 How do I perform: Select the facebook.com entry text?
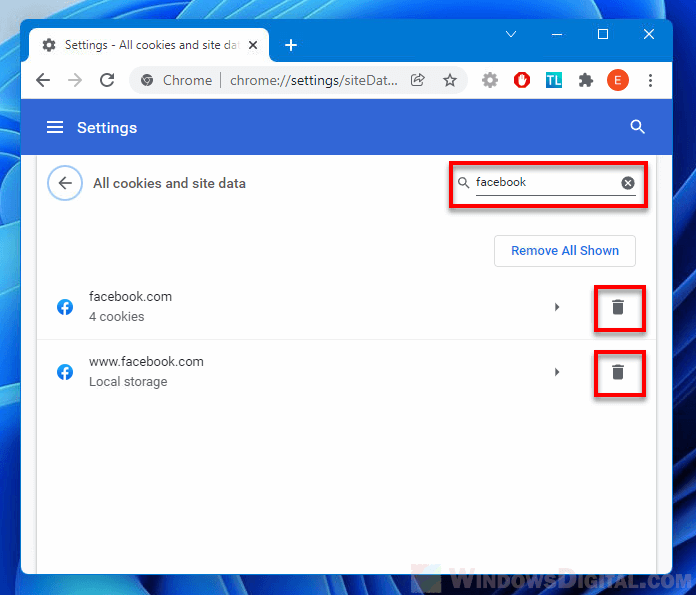coord(130,297)
